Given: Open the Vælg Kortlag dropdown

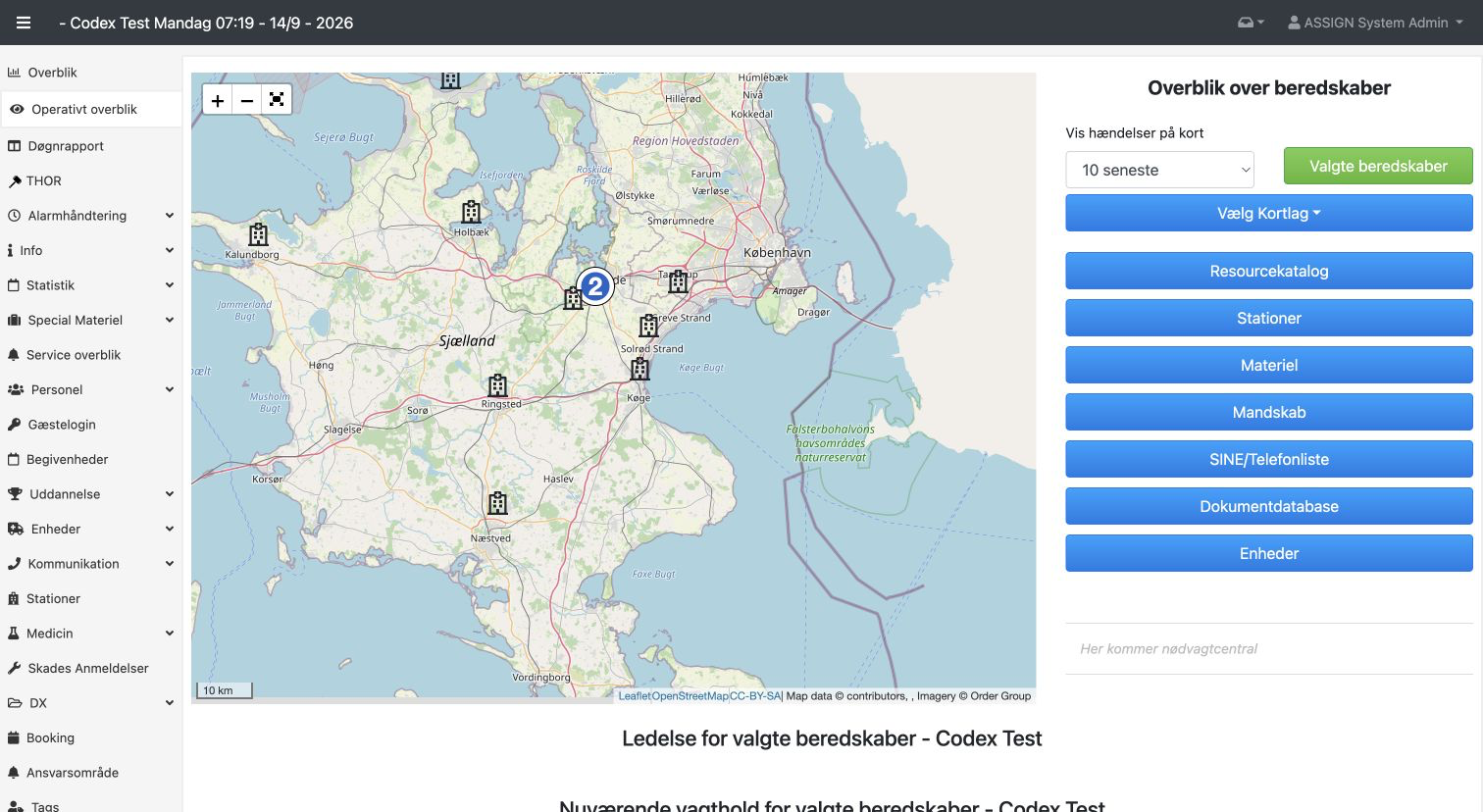Looking at the screenshot, I should tap(1269, 213).
